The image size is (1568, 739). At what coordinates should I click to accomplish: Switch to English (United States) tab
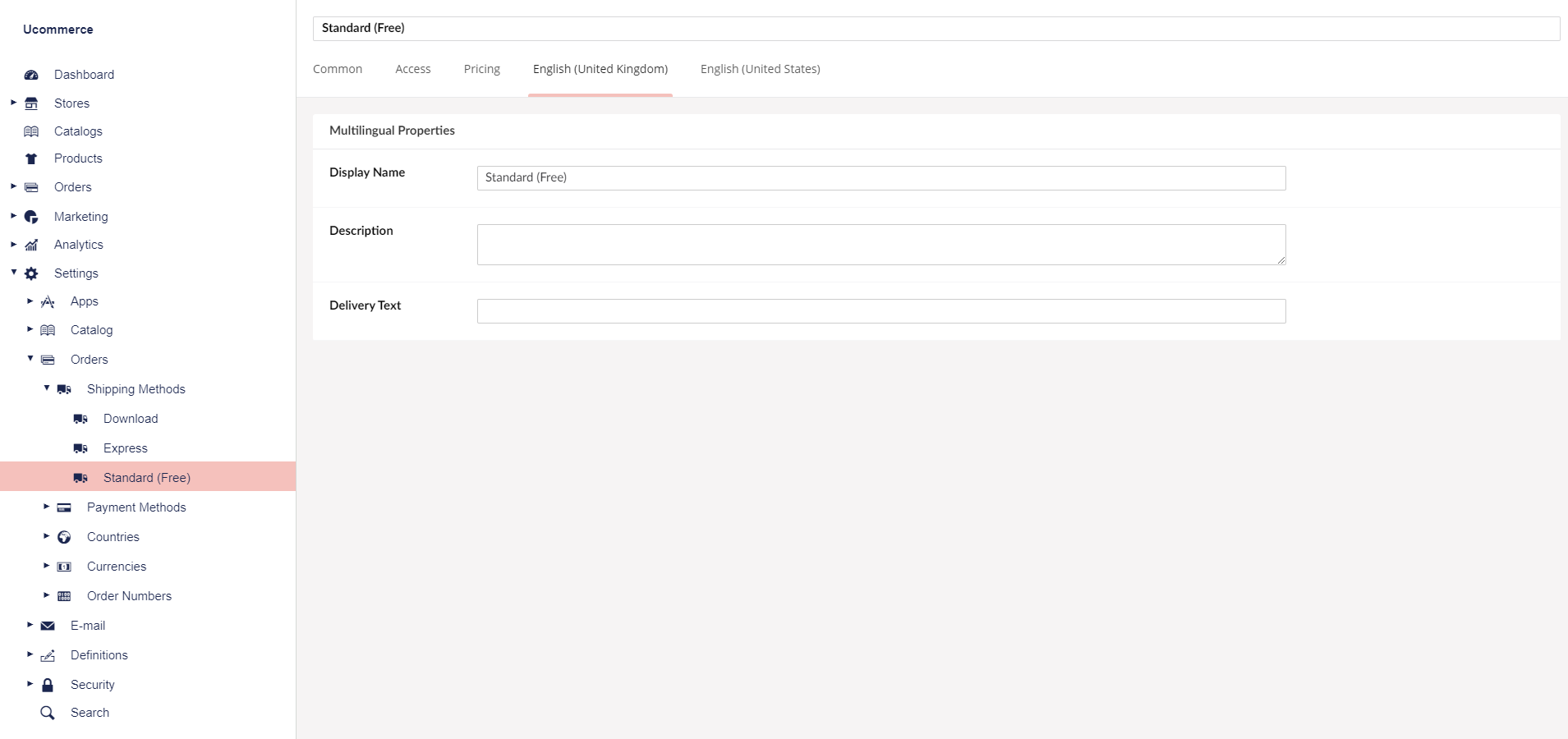point(761,69)
